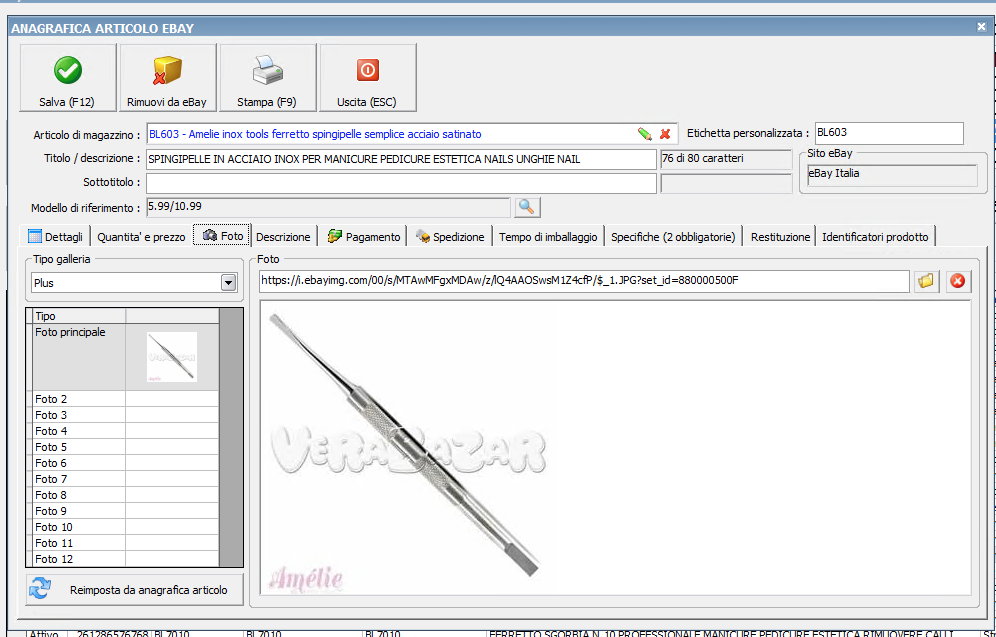
Task: Select the Foto 3 row
Action: (124, 415)
